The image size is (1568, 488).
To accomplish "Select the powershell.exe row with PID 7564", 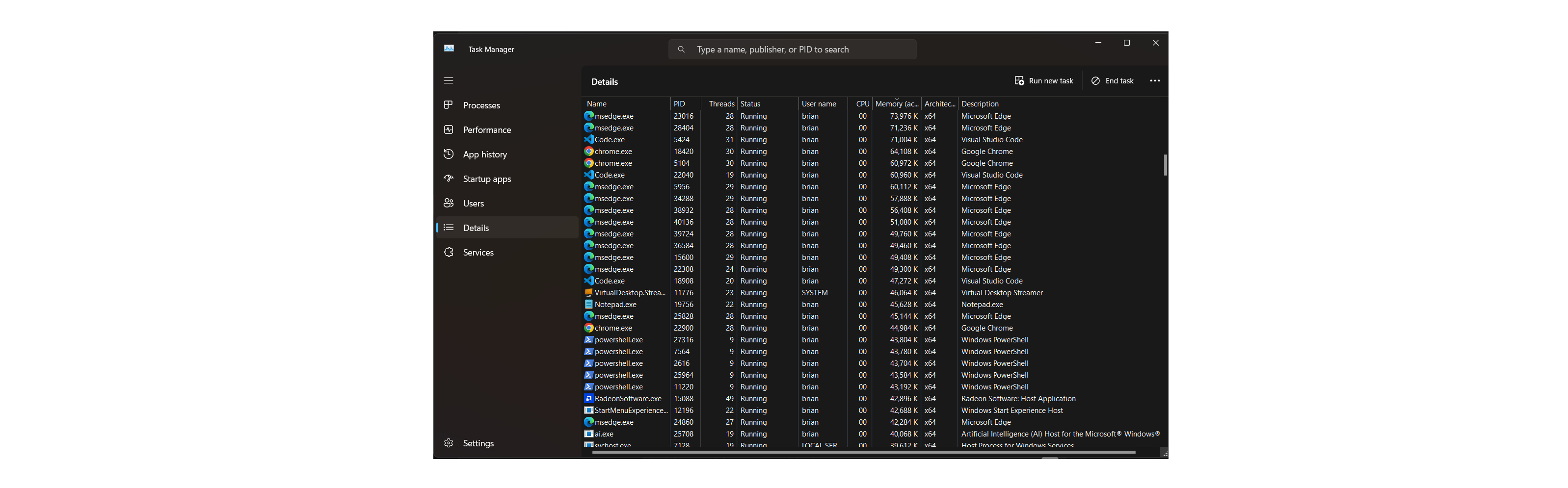I will tap(872, 352).
